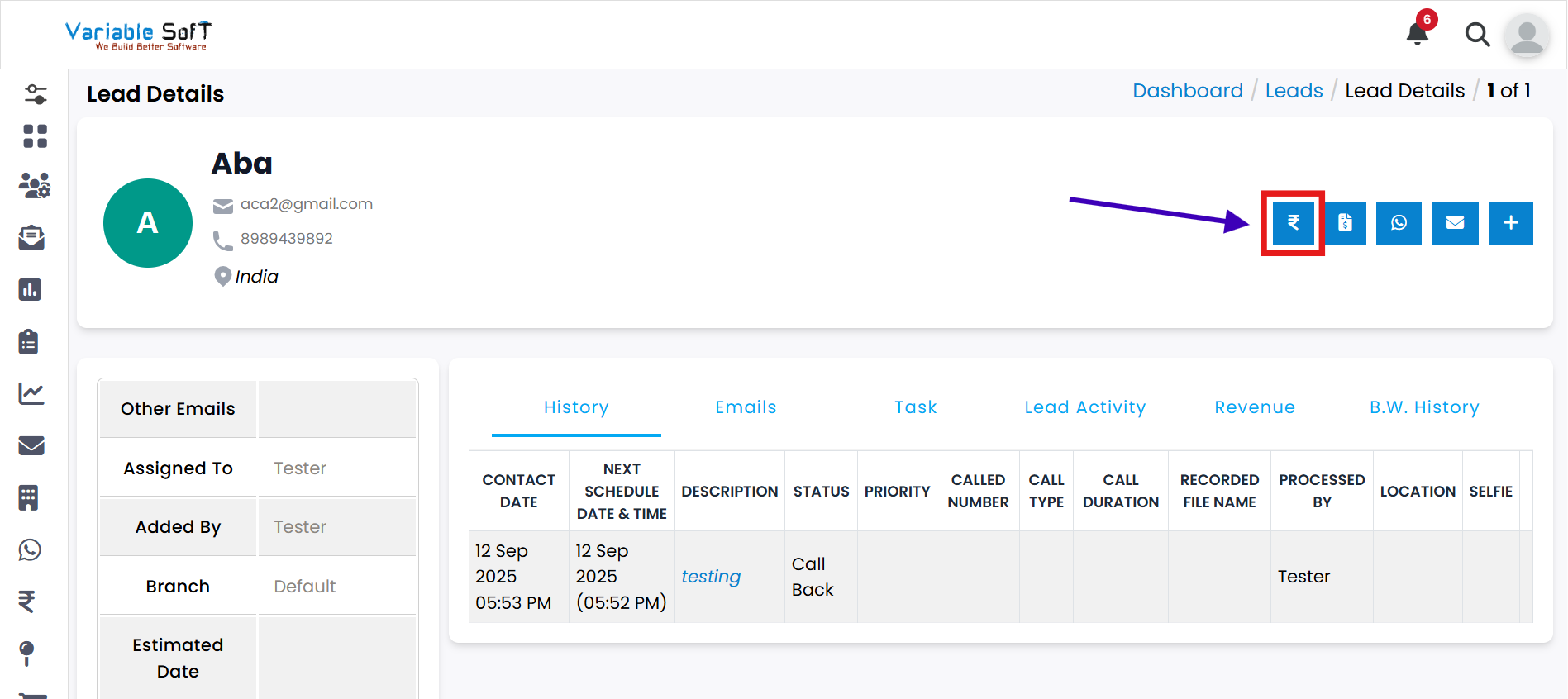Send a WhatsApp message to the lead
This screenshot has width=1568, height=699.
click(x=1399, y=223)
